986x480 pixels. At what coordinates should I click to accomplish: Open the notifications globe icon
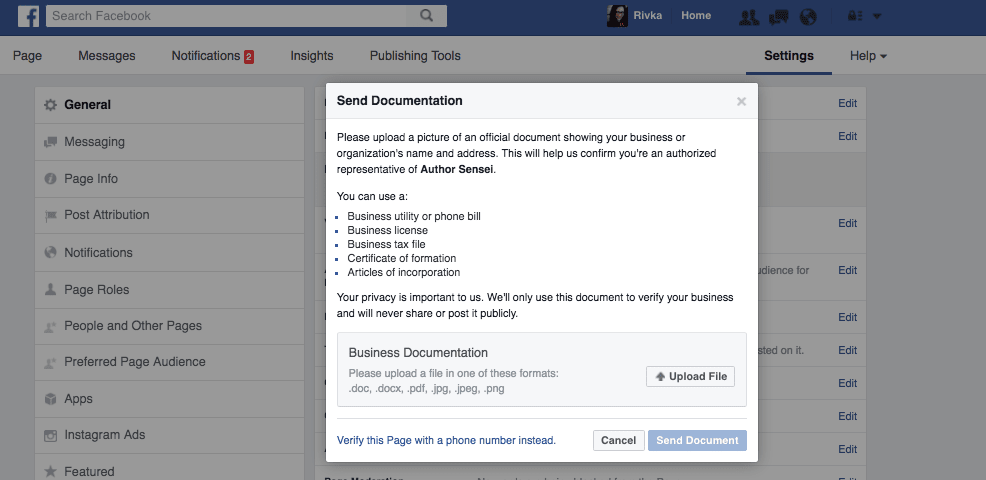[808, 16]
